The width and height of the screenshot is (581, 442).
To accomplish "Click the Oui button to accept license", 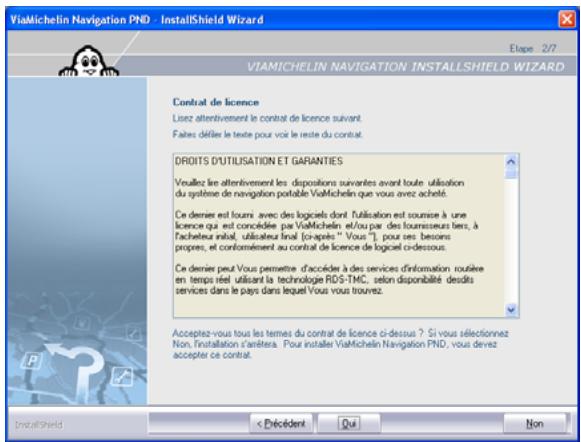I will [x=349, y=423].
